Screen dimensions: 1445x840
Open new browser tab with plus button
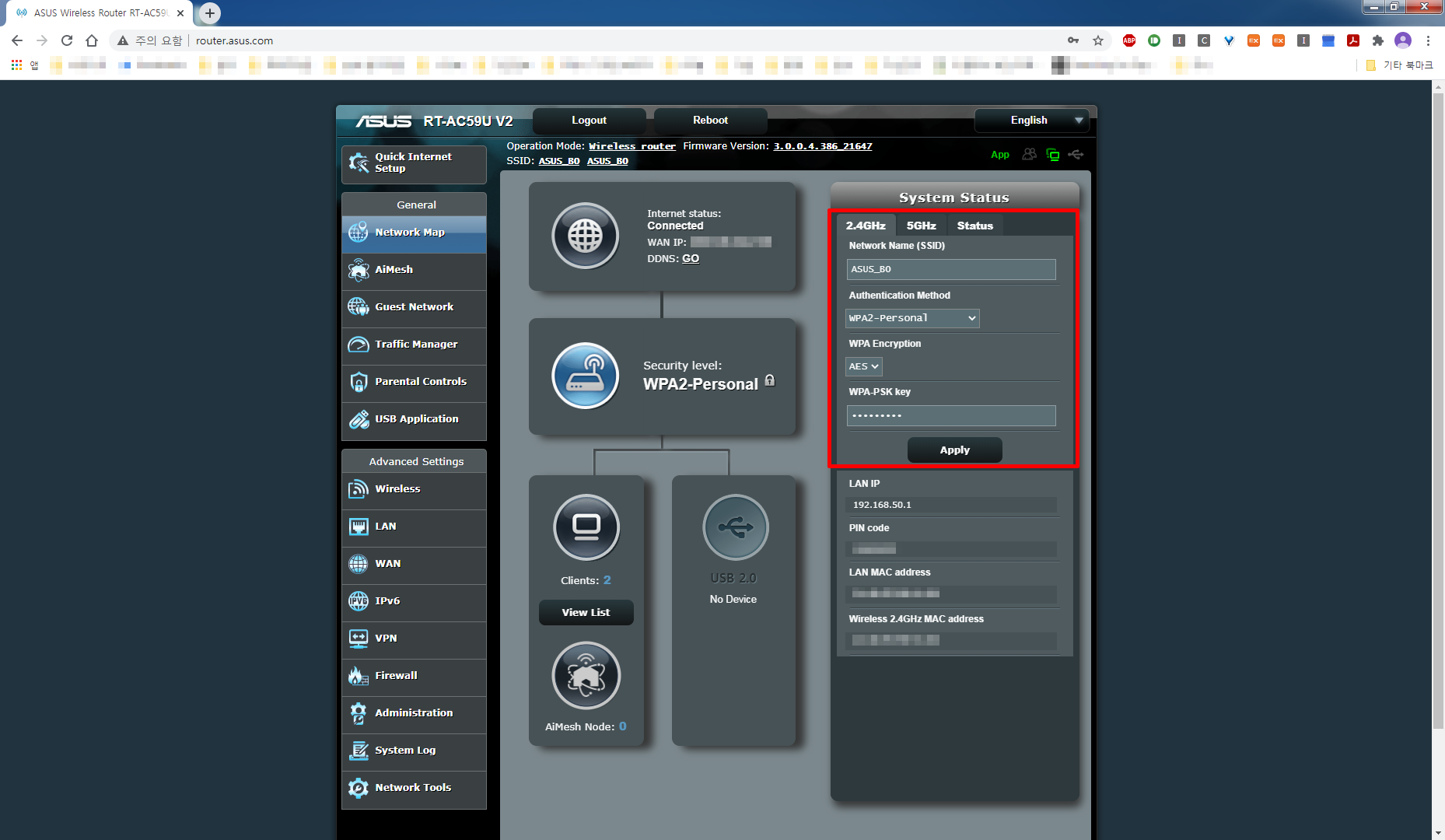[210, 13]
